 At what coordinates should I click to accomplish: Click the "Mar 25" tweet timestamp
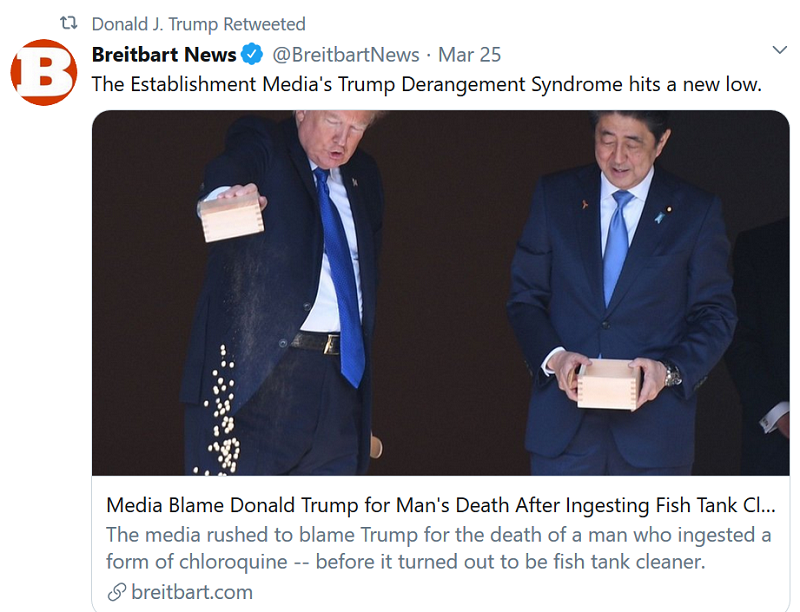coord(470,55)
